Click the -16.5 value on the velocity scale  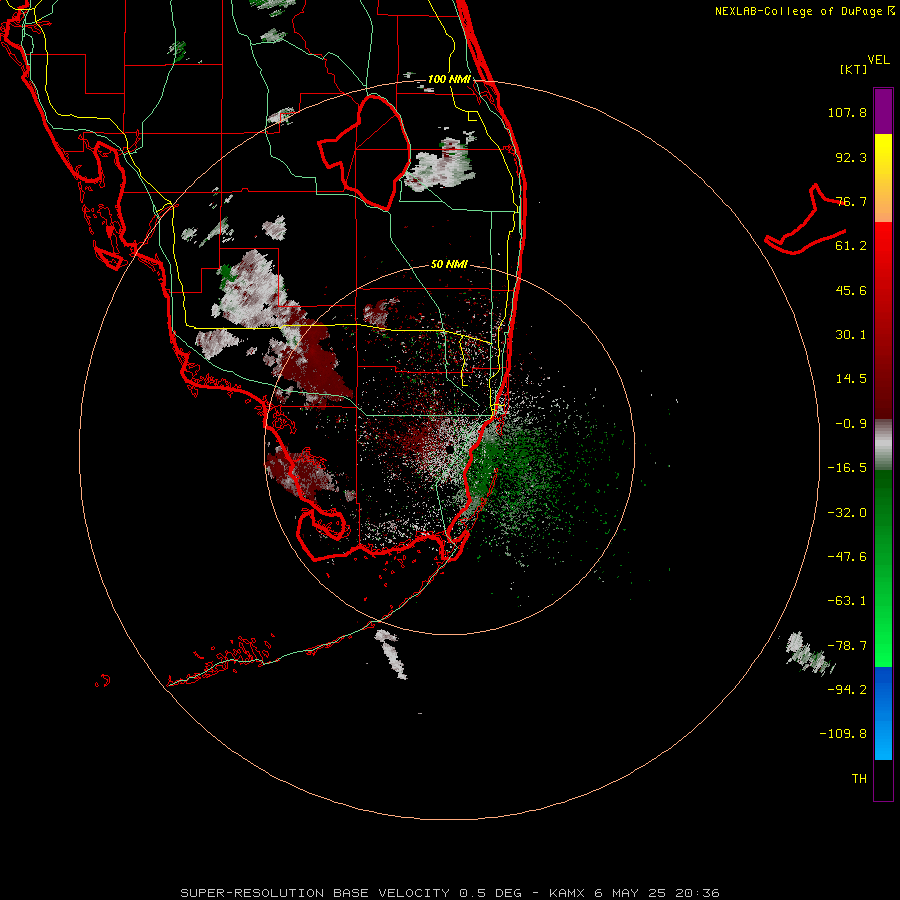pyautogui.click(x=847, y=468)
